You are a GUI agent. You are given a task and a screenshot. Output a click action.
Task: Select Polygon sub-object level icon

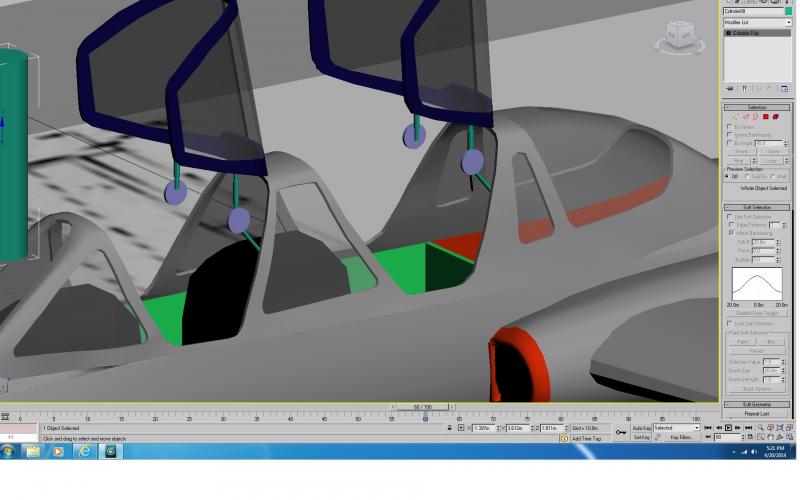click(x=765, y=116)
